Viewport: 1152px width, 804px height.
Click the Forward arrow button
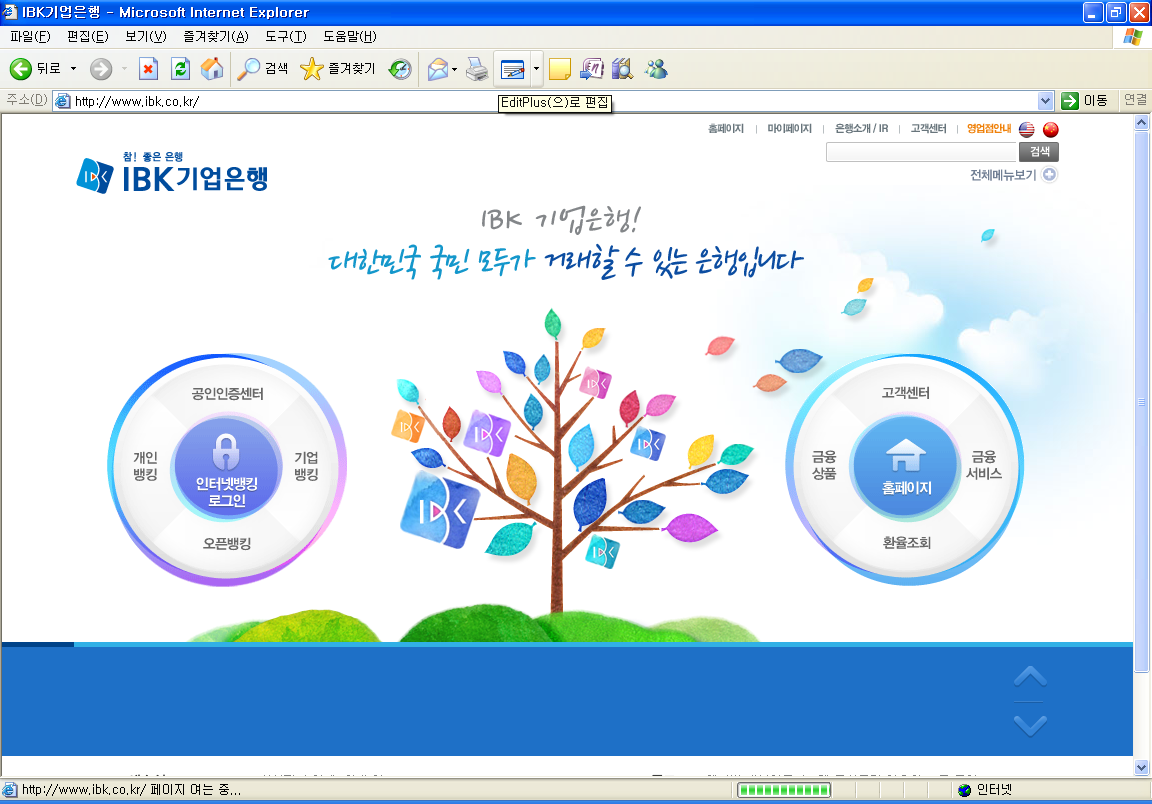click(101, 69)
